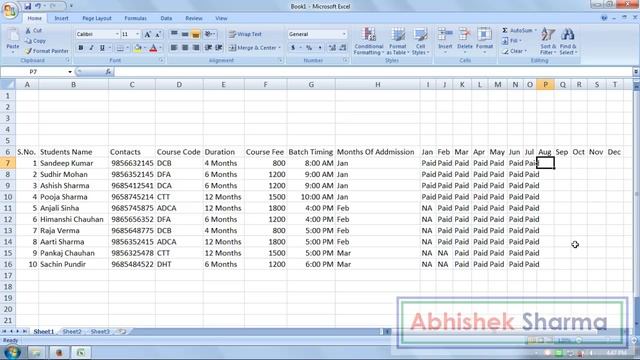This screenshot has height=360, width=640.
Task: Open the Format cells menu
Action: tap(484, 40)
